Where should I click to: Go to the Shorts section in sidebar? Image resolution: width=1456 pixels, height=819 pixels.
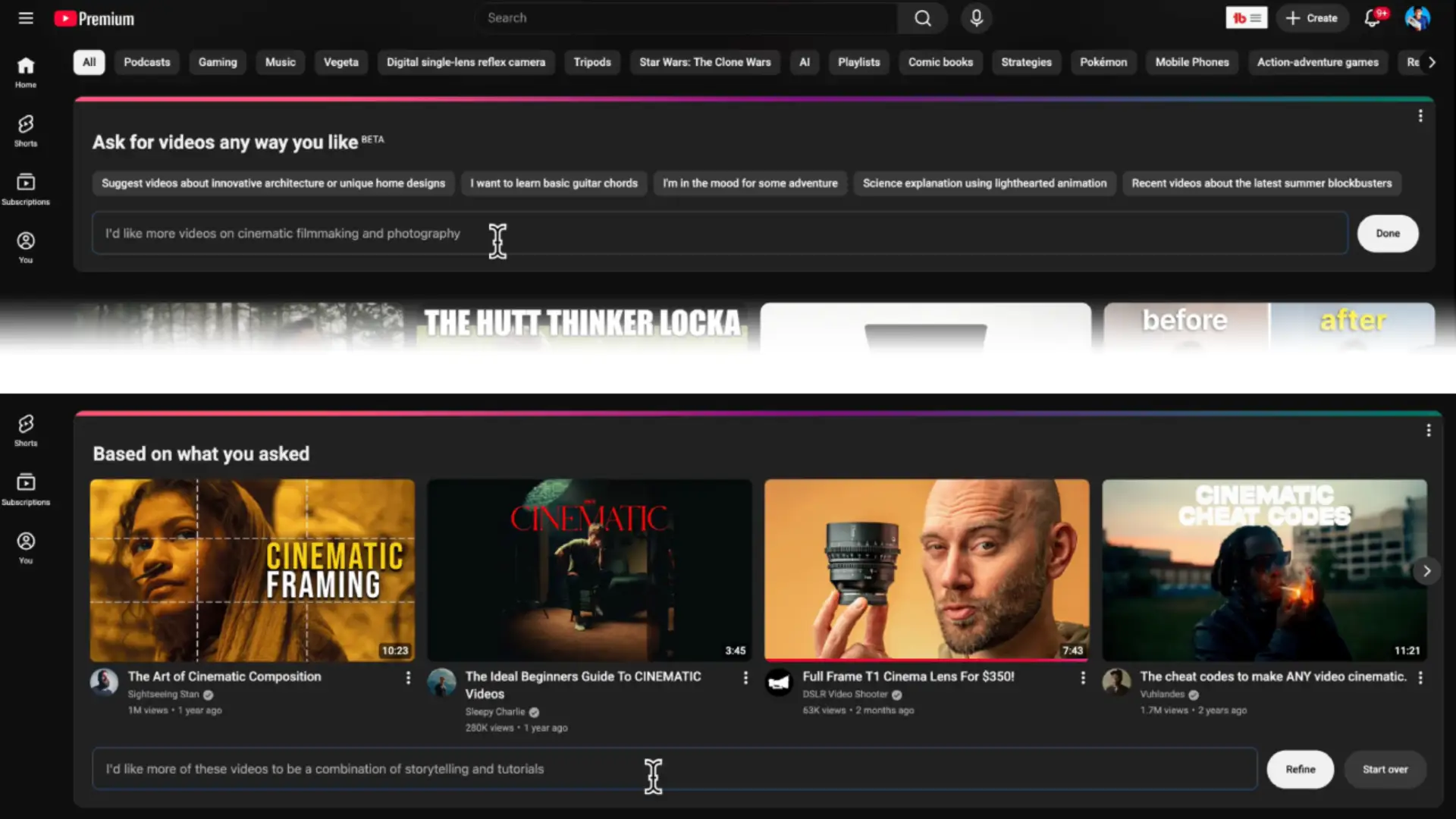tap(25, 130)
